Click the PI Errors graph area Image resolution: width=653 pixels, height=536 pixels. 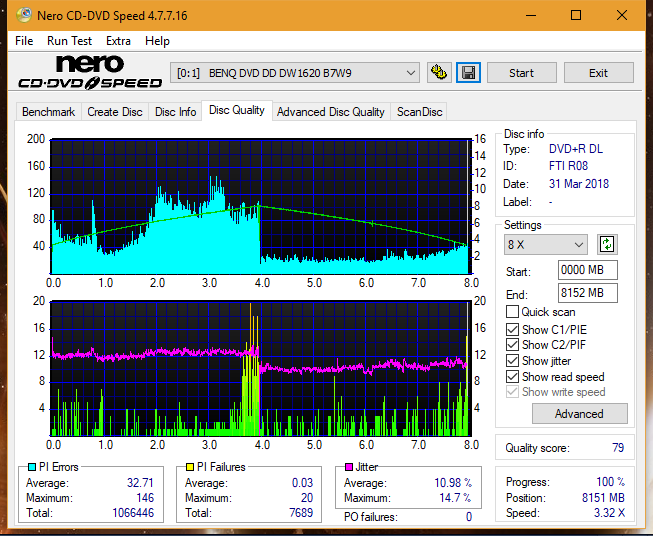tap(262, 207)
